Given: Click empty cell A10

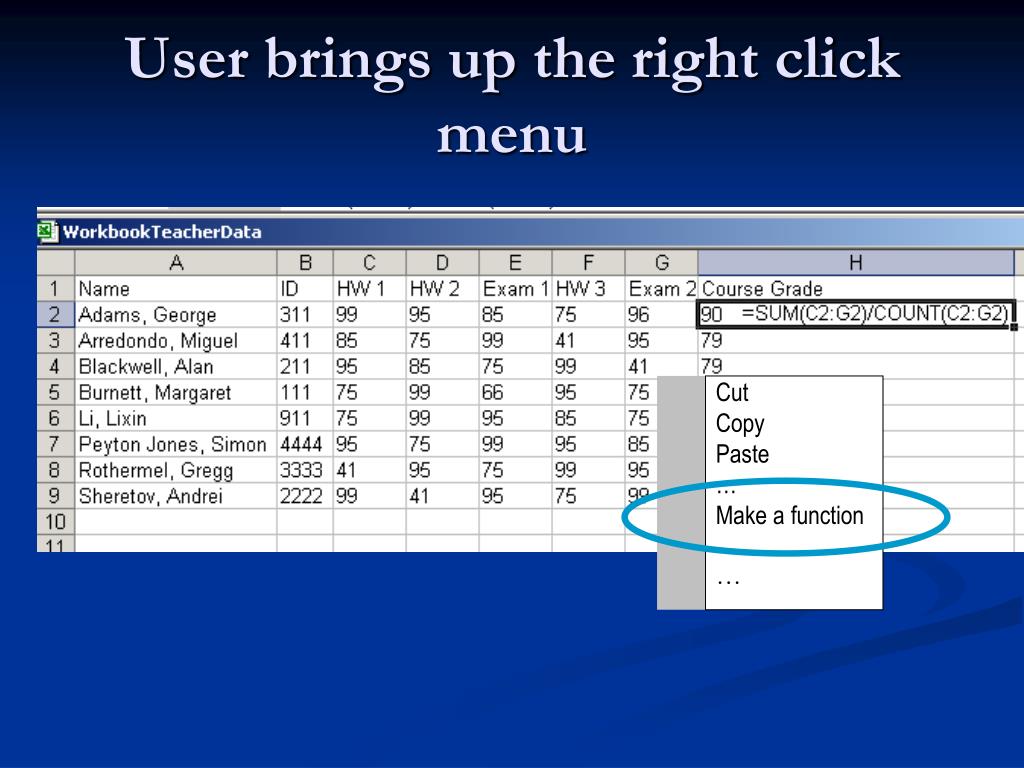Looking at the screenshot, I should pos(176,522).
